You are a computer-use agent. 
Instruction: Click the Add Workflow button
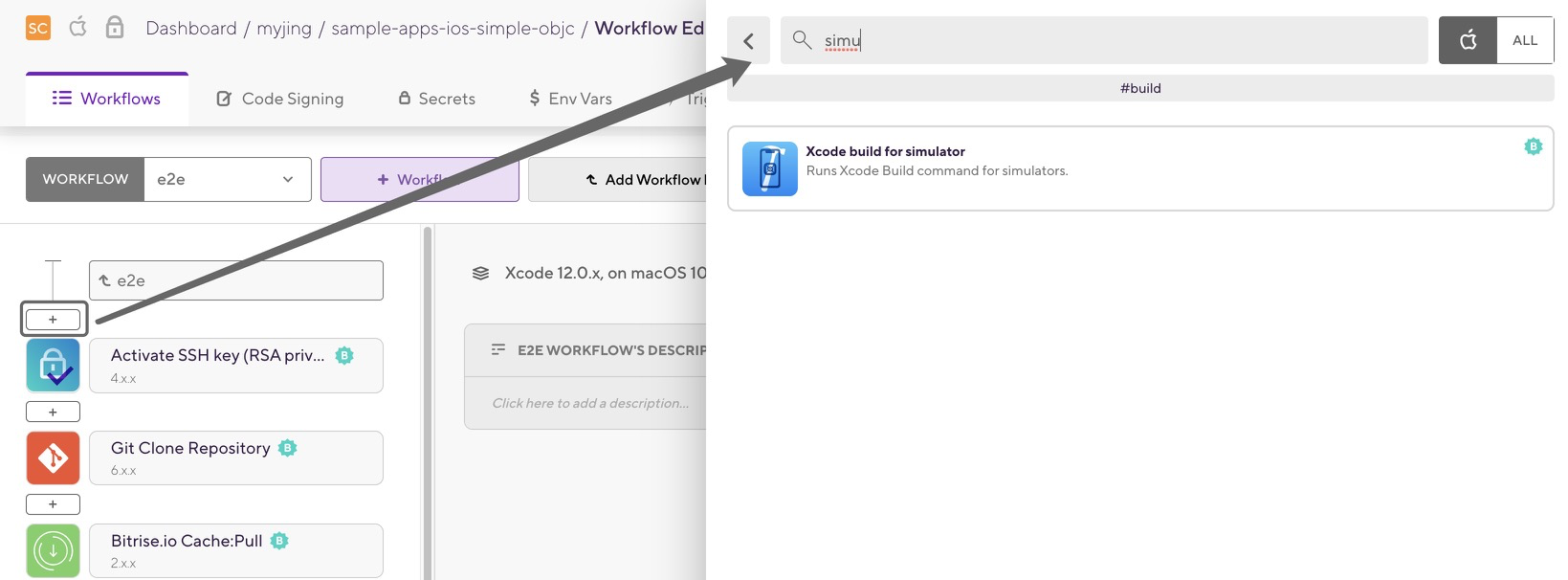(617, 179)
